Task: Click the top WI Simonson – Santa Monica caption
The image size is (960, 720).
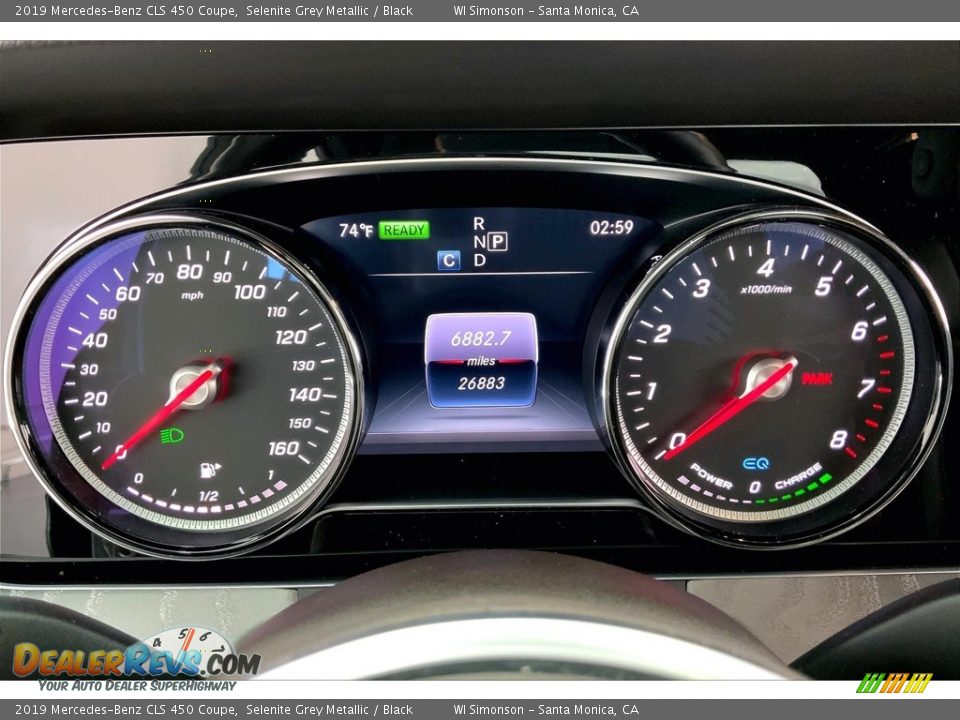Action: pos(546,10)
